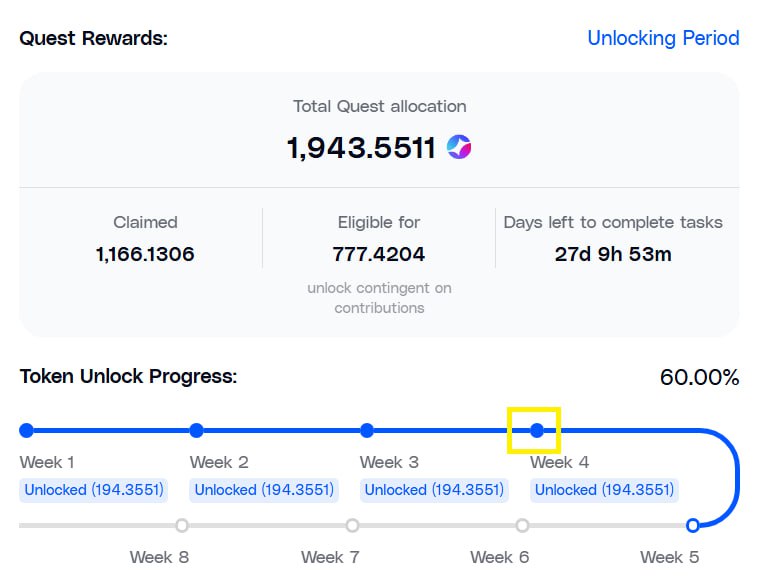Viewport: 759px width, 581px height.
Task: Click the 27d 9h 53m countdown
Action: click(613, 254)
